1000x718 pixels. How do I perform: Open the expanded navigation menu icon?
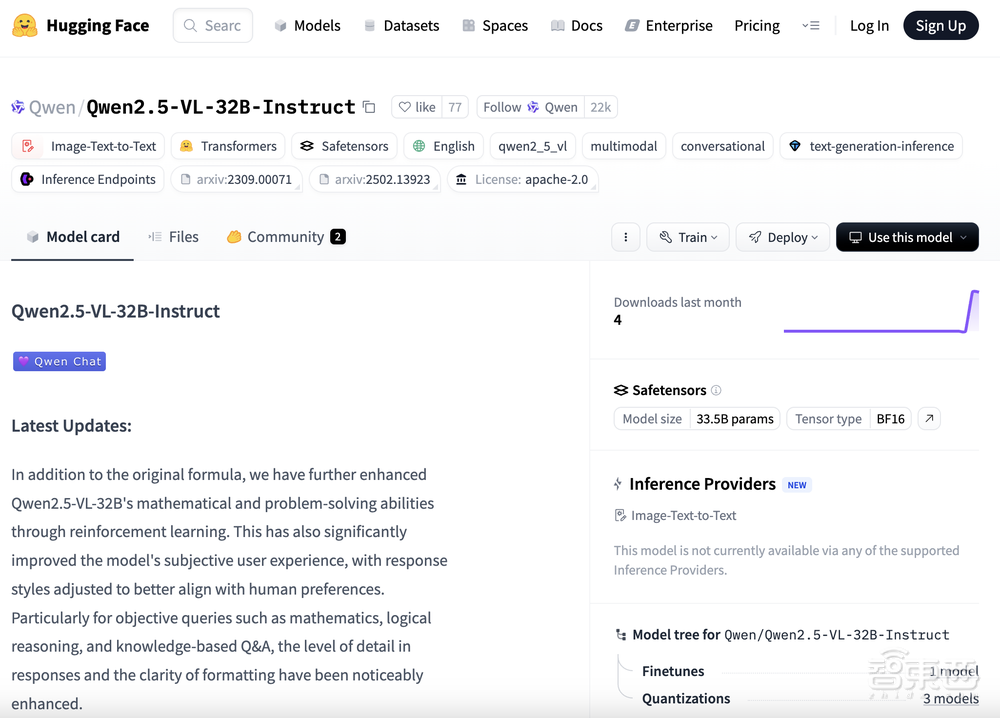click(811, 26)
